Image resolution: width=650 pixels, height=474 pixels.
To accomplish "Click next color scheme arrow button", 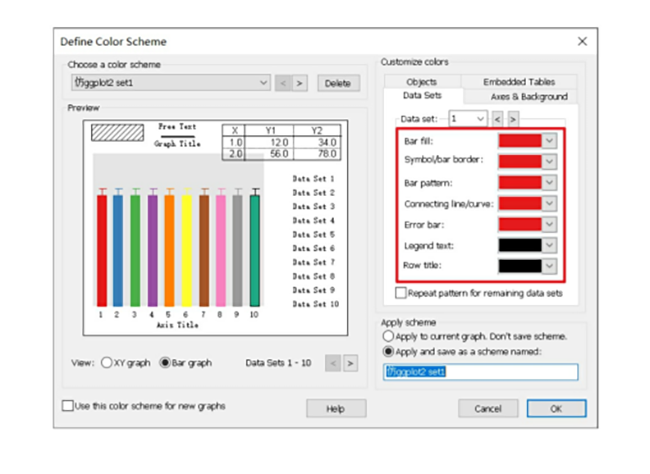I will [300, 83].
